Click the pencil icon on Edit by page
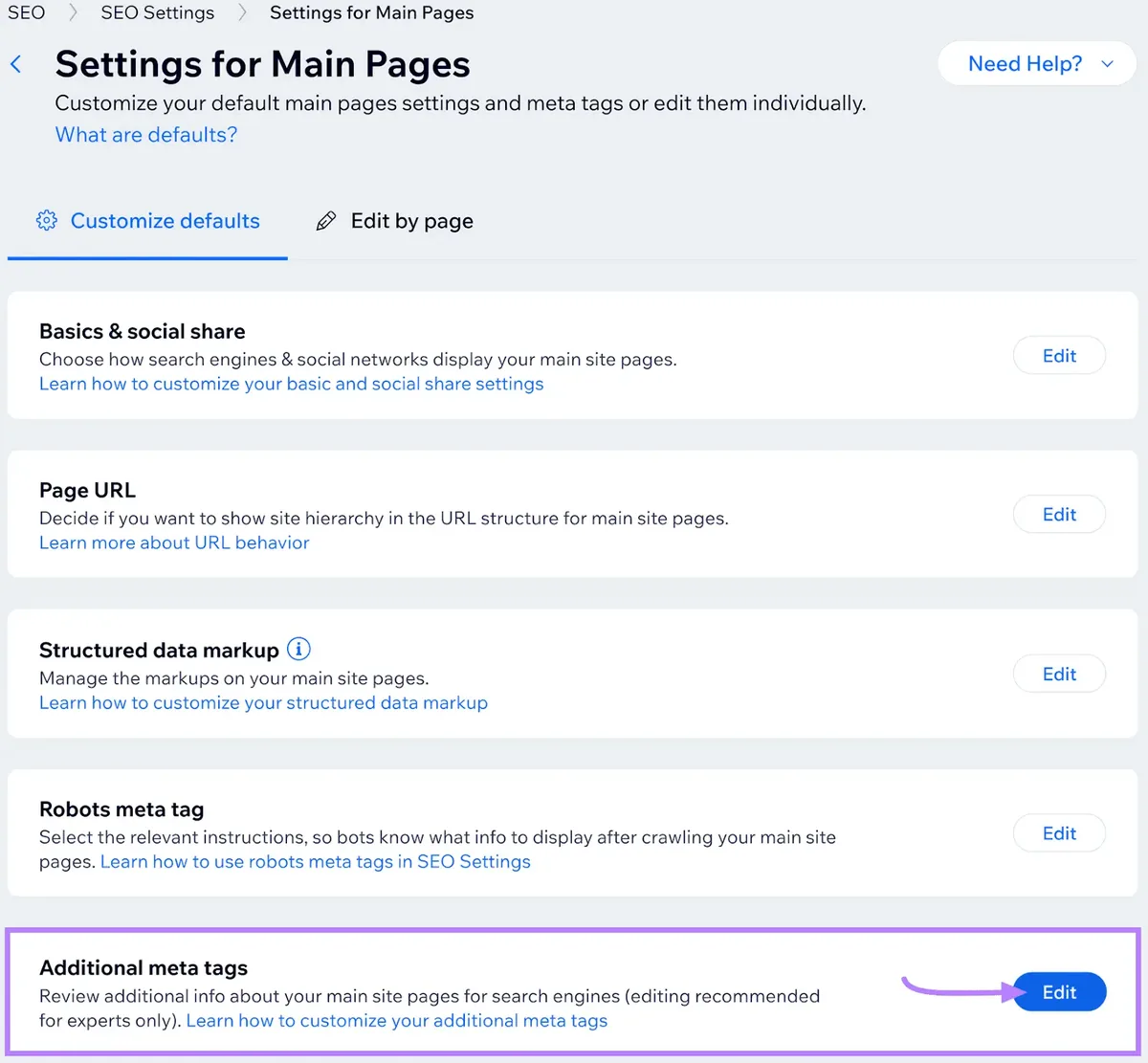Screen dimensions: 1148x1063 pyautogui.click(x=326, y=221)
